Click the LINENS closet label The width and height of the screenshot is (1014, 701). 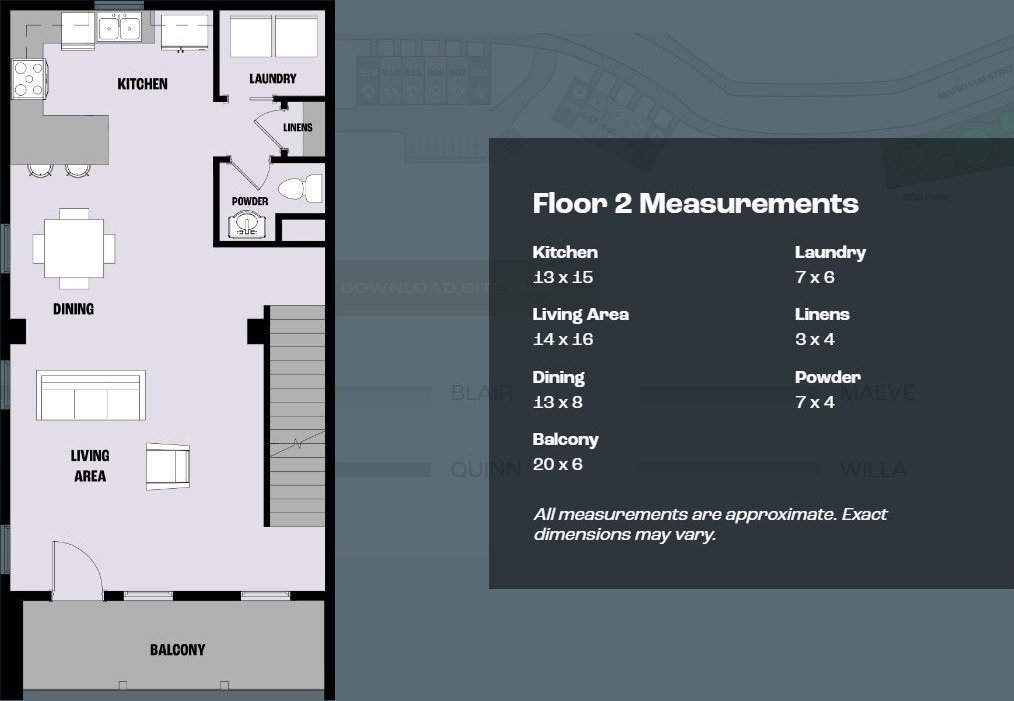click(297, 127)
